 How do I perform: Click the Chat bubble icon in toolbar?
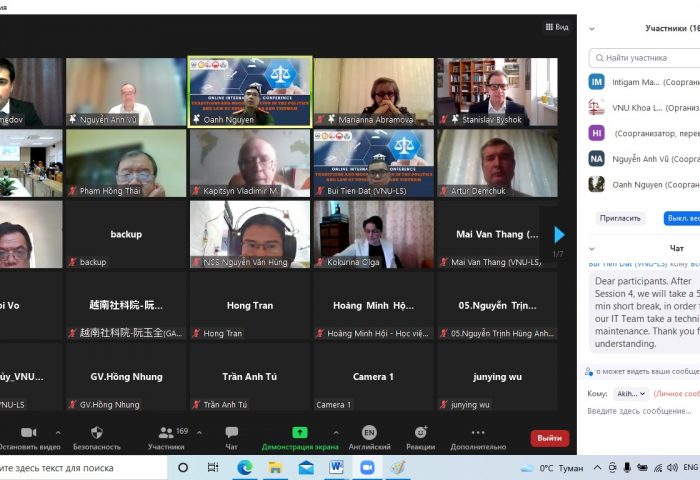[x=231, y=432]
